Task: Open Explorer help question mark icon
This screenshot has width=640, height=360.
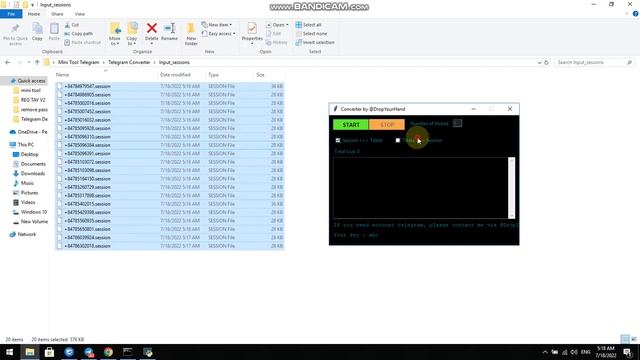Action: tap(636, 14)
